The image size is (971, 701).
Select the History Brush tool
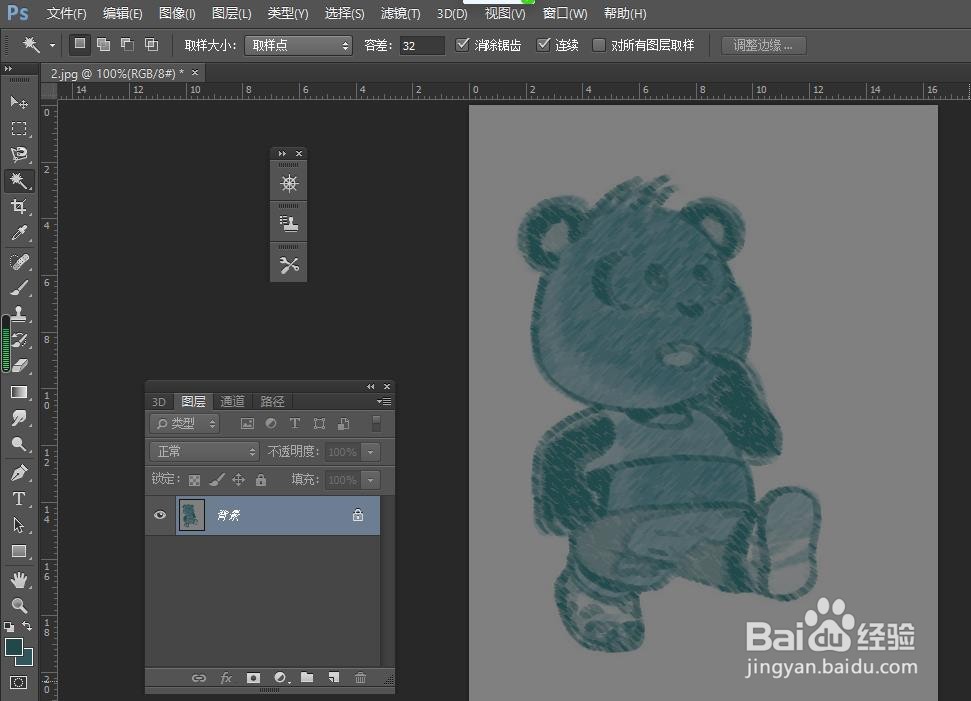pos(19,340)
